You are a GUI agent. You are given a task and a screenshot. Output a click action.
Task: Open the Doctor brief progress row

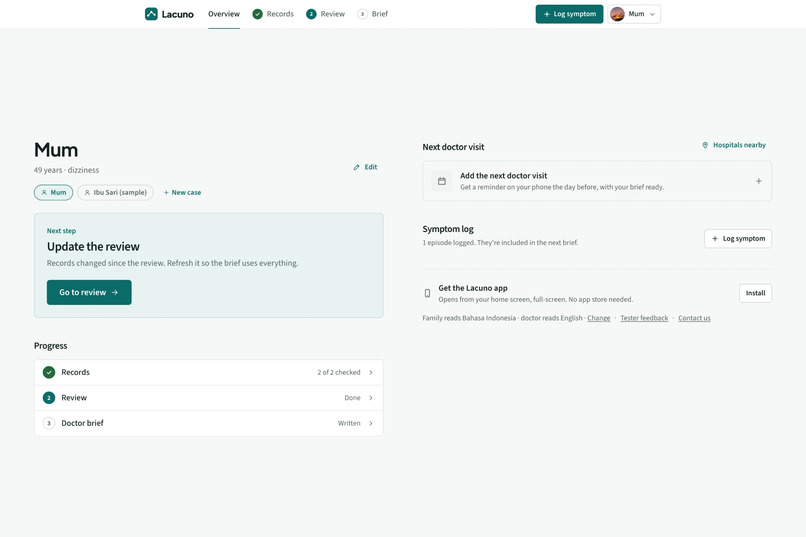209,423
